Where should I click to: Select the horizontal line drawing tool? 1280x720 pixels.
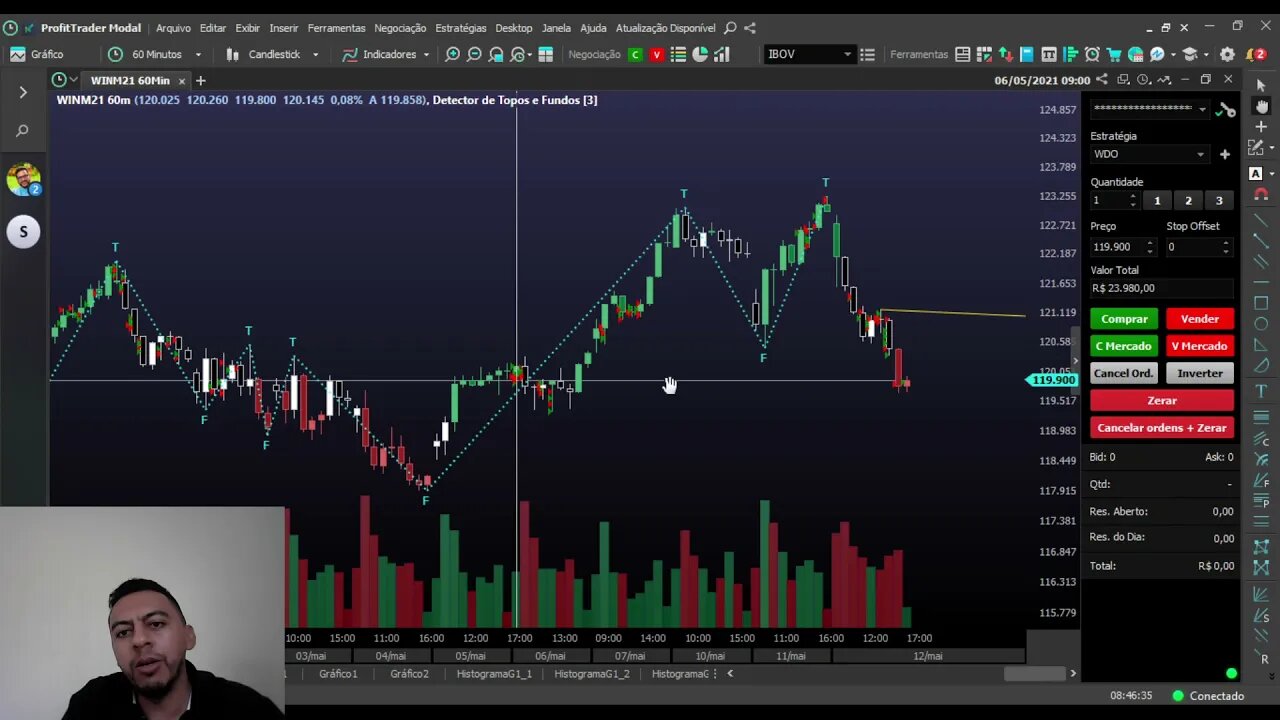click(1261, 282)
